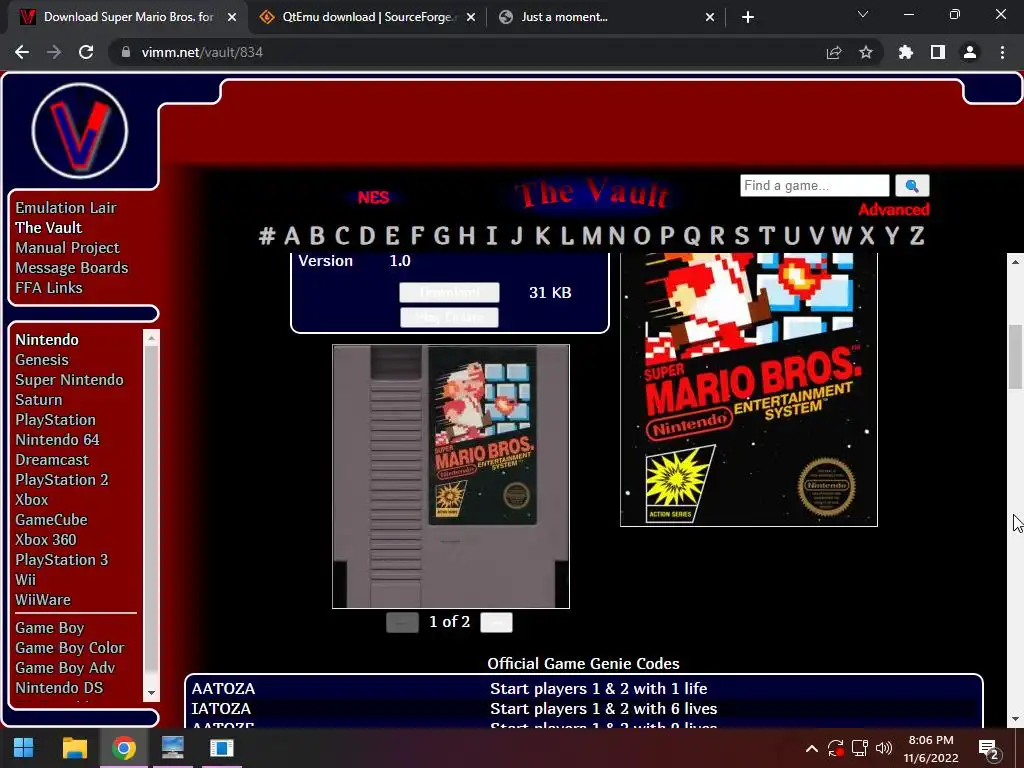Open FFA Links page
The width and height of the screenshot is (1024, 768).
[49, 288]
